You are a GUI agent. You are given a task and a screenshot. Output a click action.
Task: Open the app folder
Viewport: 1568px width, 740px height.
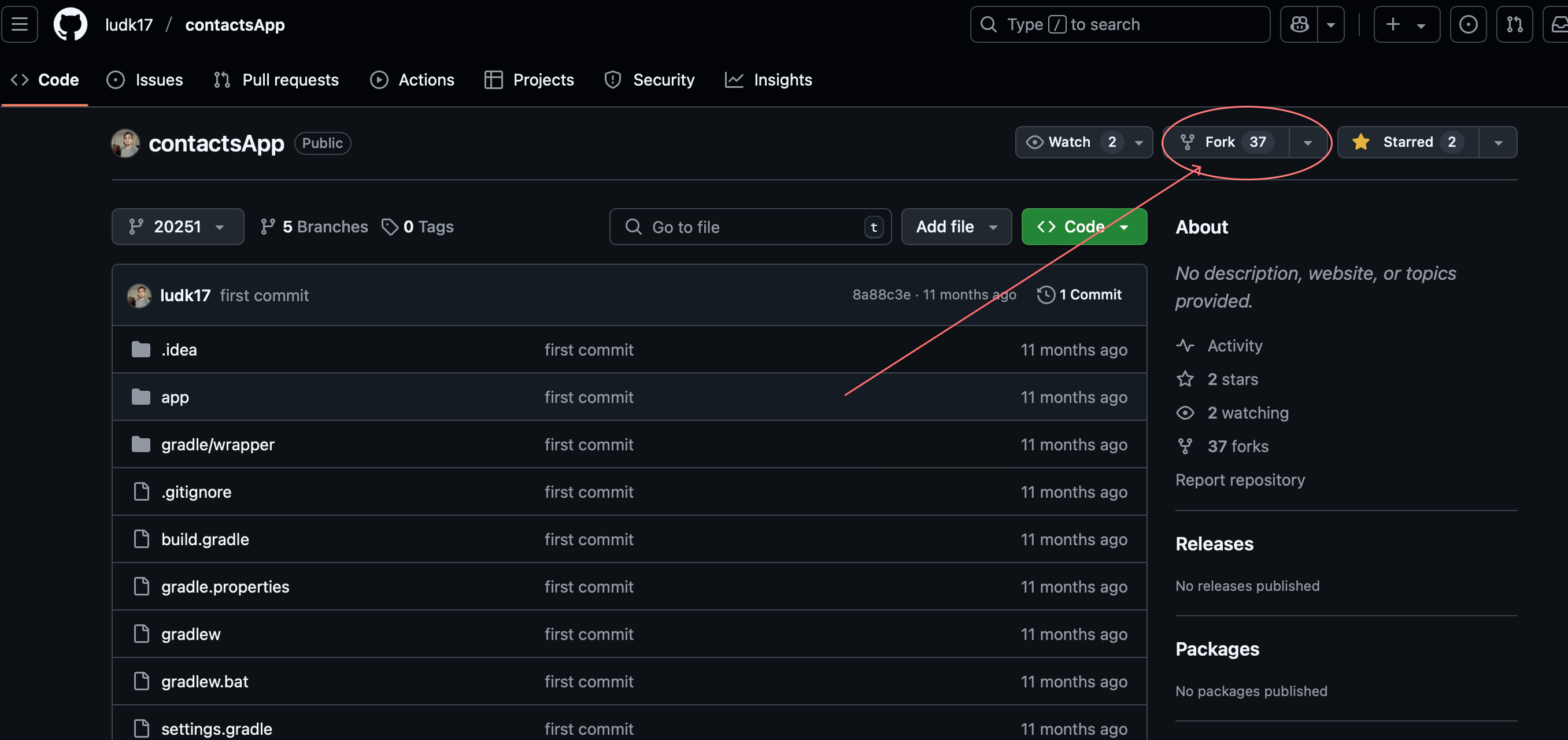pos(175,397)
